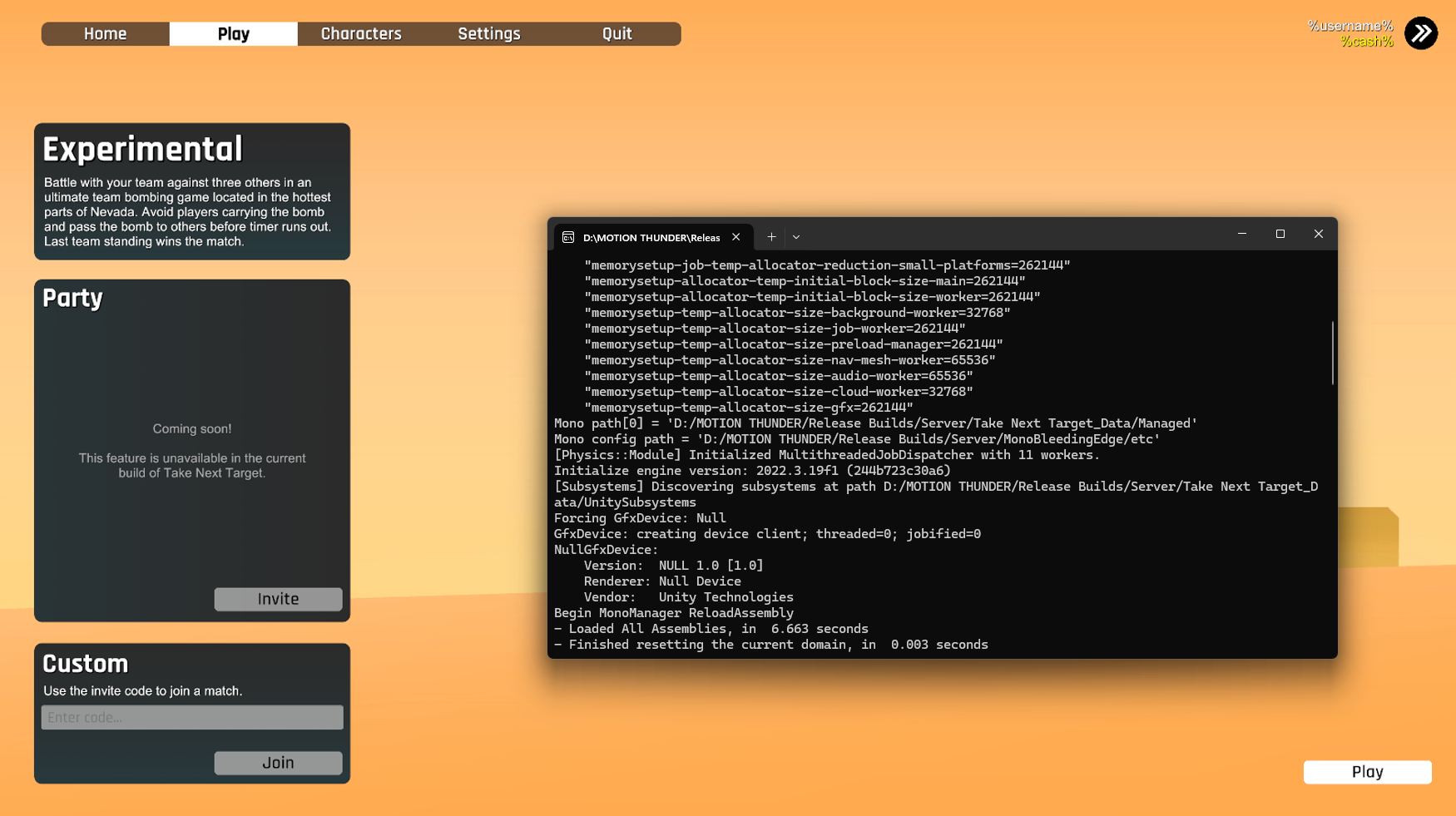Click the %username% label
The image size is (1456, 816).
tap(1350, 26)
